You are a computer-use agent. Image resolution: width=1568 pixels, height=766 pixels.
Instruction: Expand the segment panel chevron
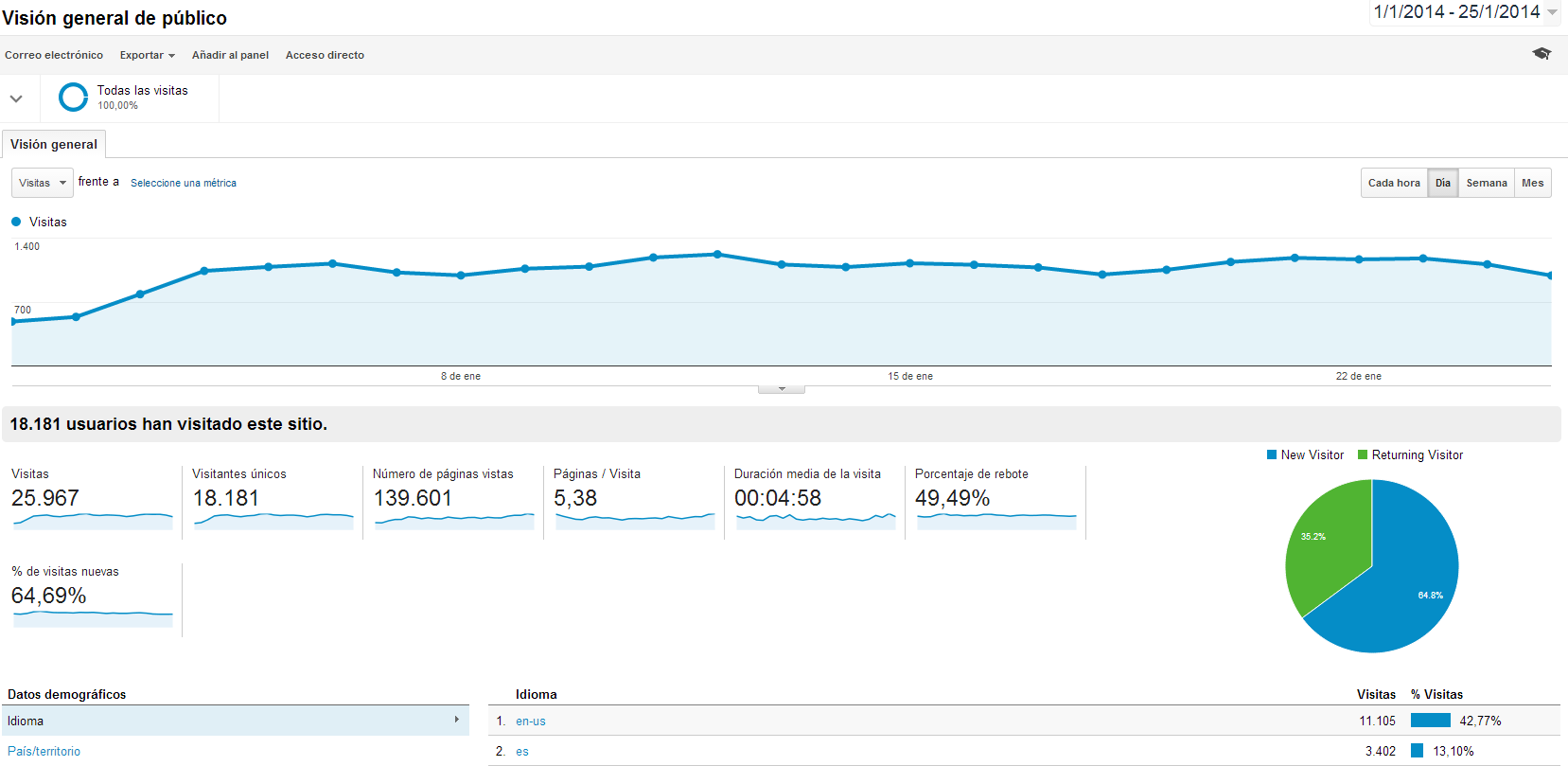click(16, 98)
